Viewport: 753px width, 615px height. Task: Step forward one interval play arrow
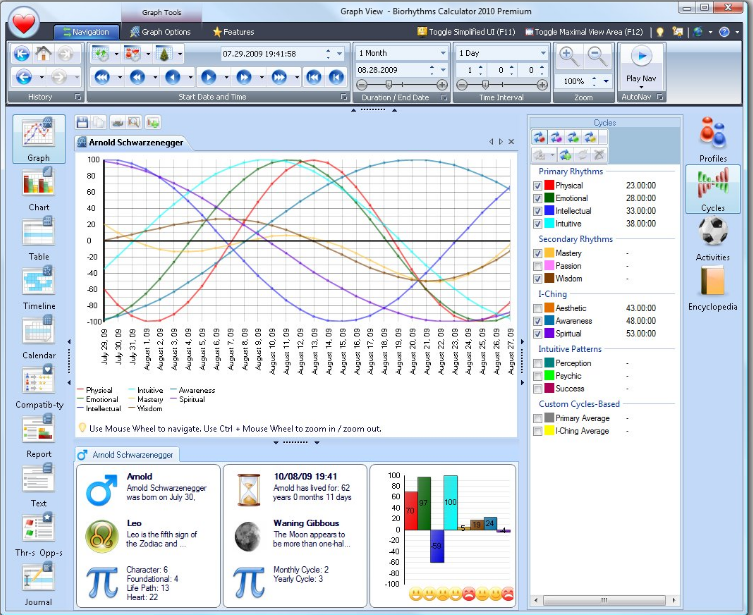pos(208,77)
